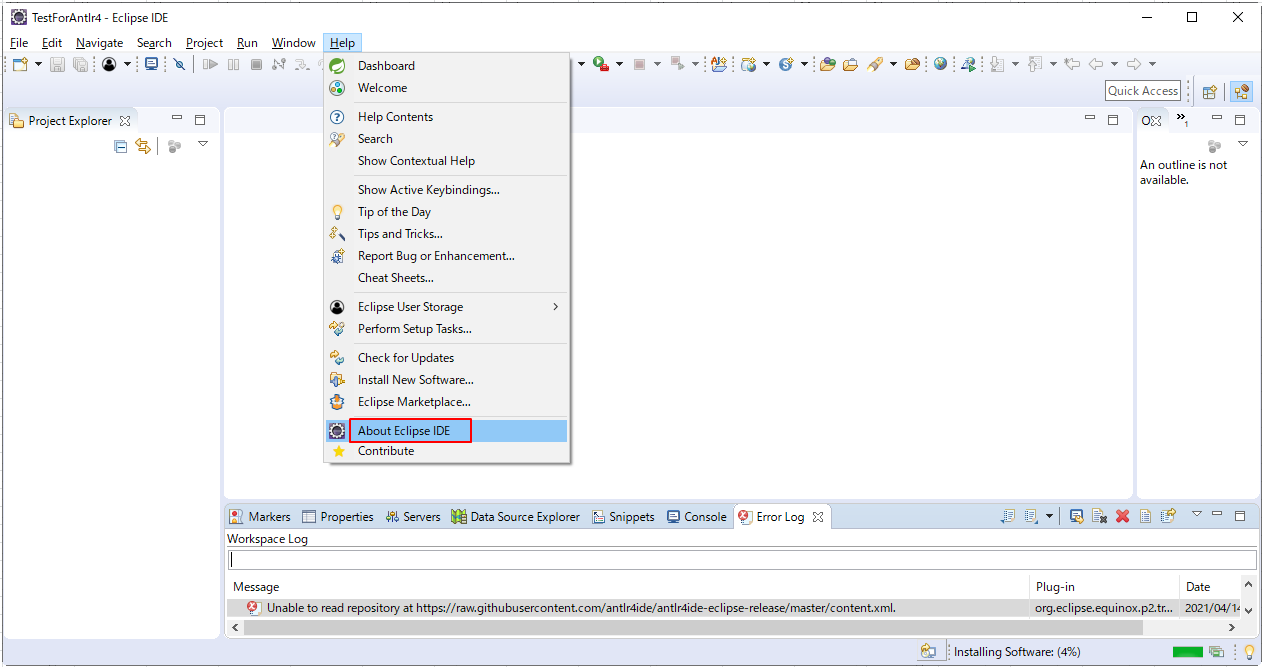The image size is (1262, 667).
Task: Clear the log viewer in Error Log
Action: (1098, 516)
